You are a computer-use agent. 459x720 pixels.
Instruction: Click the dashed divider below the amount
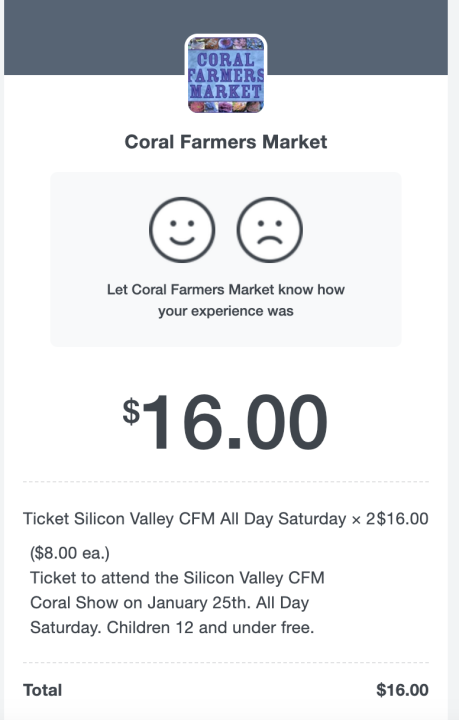coord(226,482)
